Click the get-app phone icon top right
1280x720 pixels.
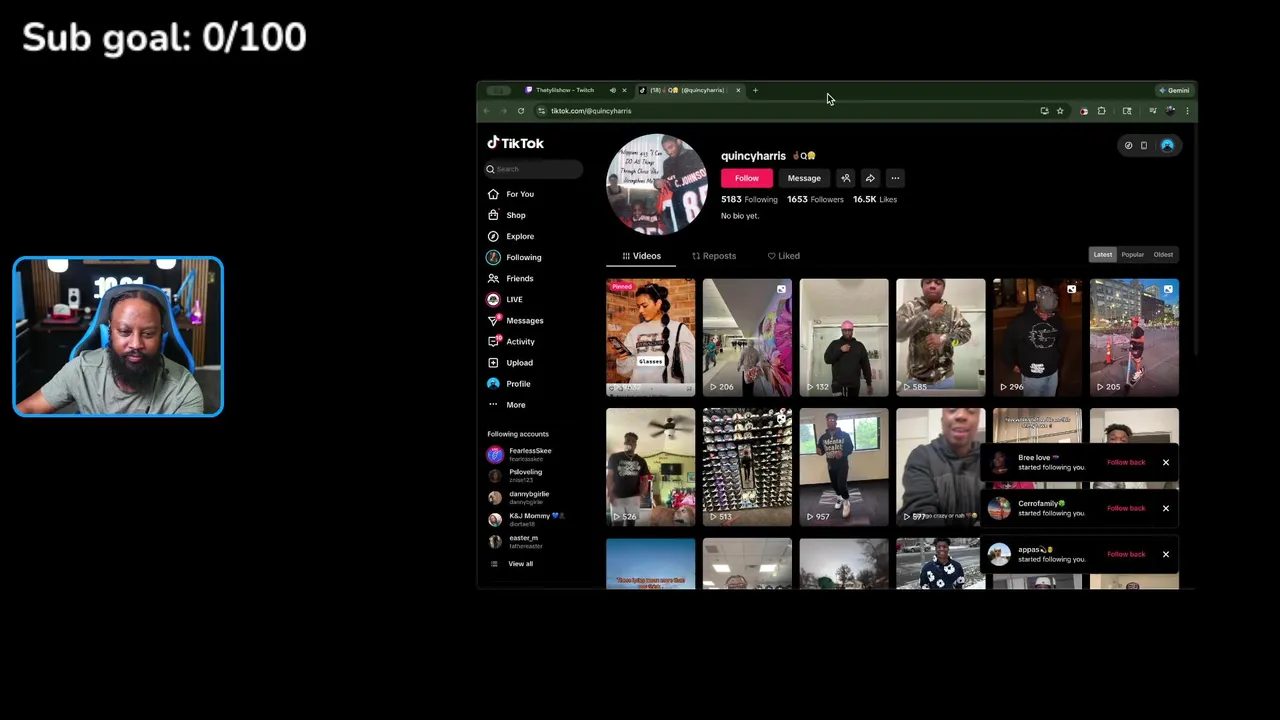coord(1144,146)
